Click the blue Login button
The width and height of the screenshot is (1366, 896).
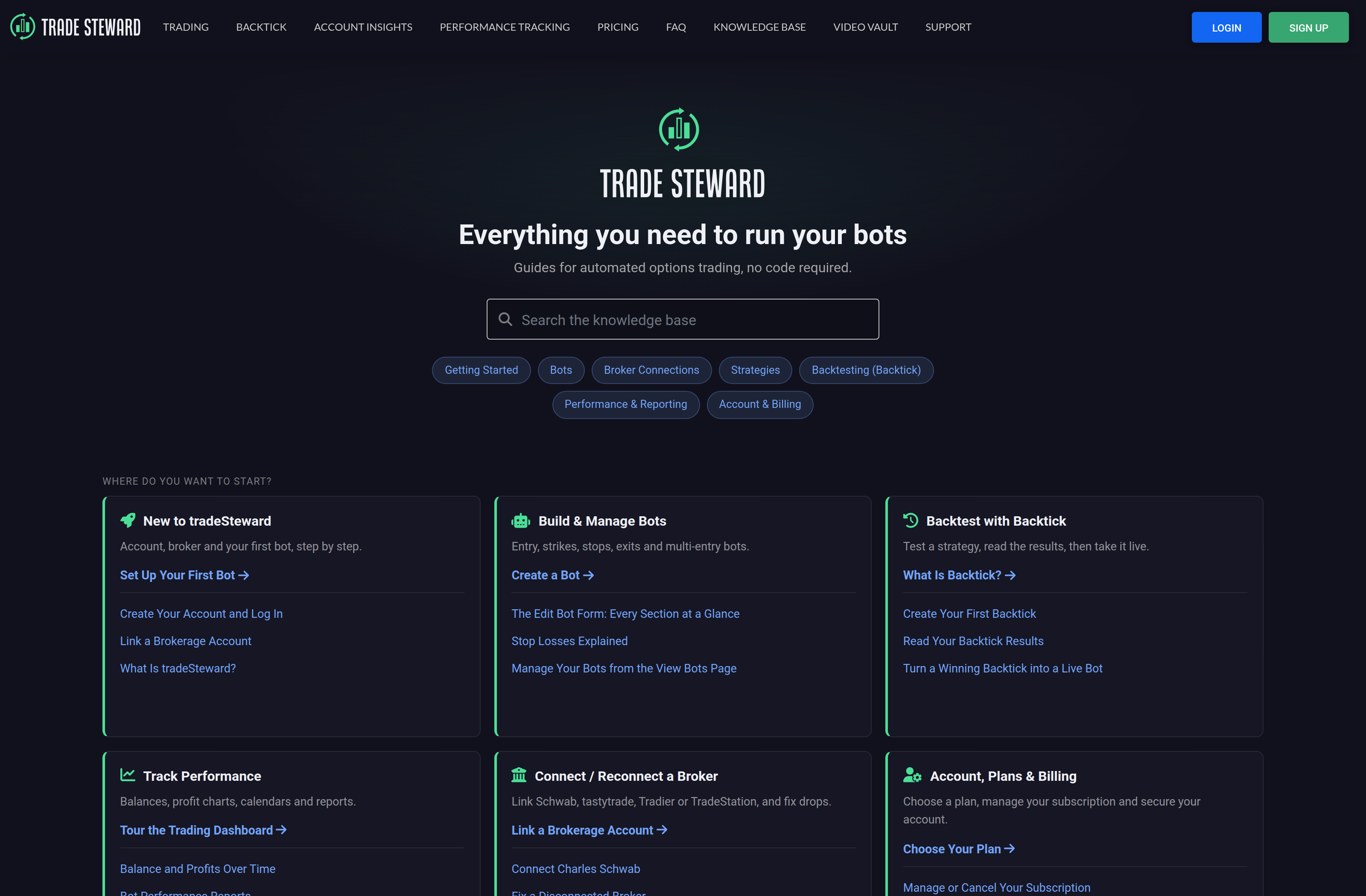click(1226, 28)
